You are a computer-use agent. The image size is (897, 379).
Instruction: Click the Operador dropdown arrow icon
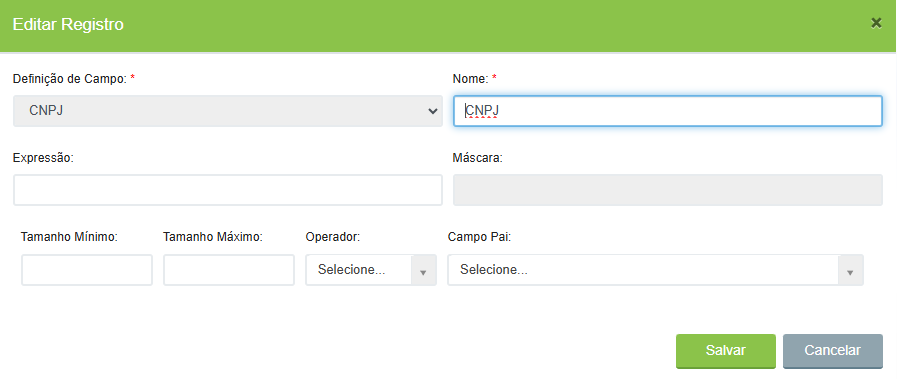point(423,270)
